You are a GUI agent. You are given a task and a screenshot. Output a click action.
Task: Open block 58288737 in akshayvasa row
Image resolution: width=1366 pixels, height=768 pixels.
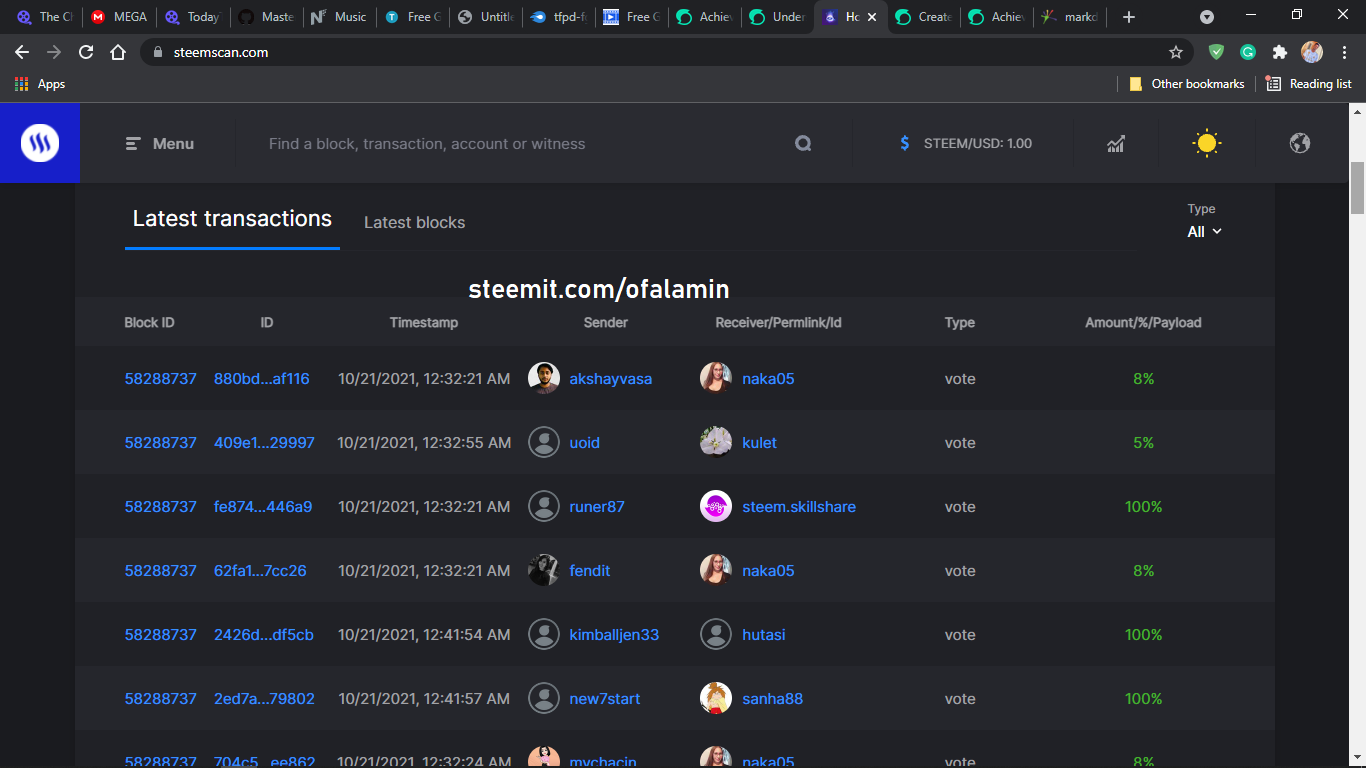(160, 379)
